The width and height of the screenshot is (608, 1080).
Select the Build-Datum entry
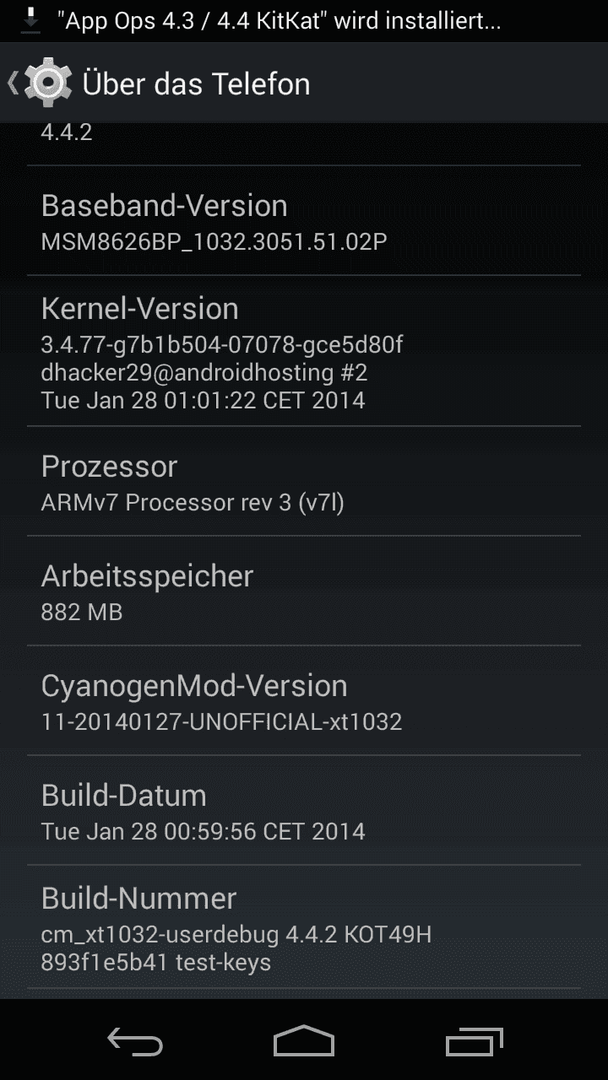(304, 811)
